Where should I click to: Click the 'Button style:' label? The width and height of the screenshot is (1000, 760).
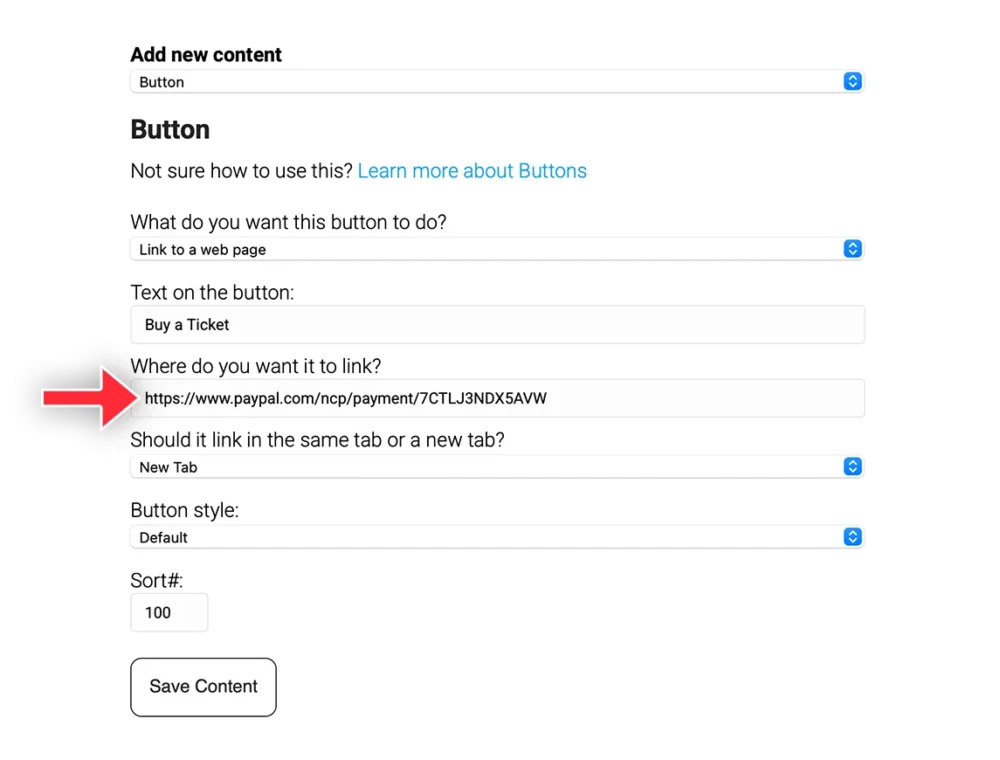[185, 510]
